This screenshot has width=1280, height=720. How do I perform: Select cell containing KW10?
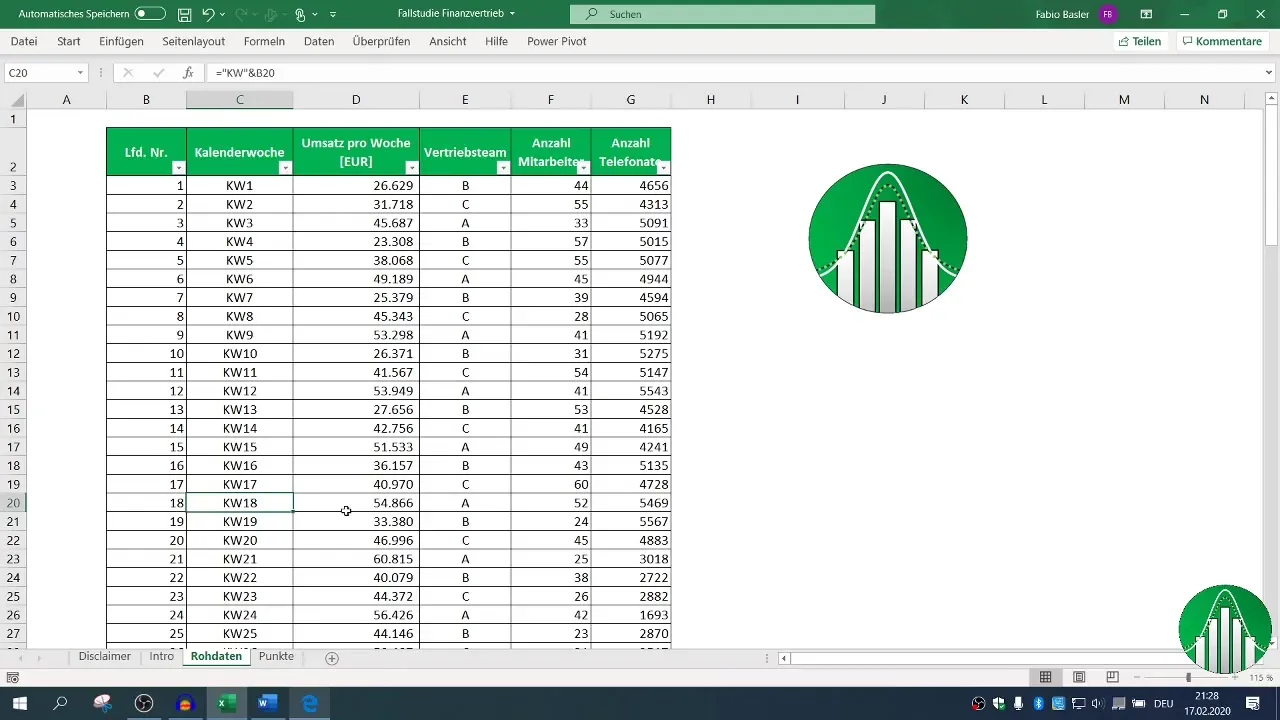[x=240, y=354]
